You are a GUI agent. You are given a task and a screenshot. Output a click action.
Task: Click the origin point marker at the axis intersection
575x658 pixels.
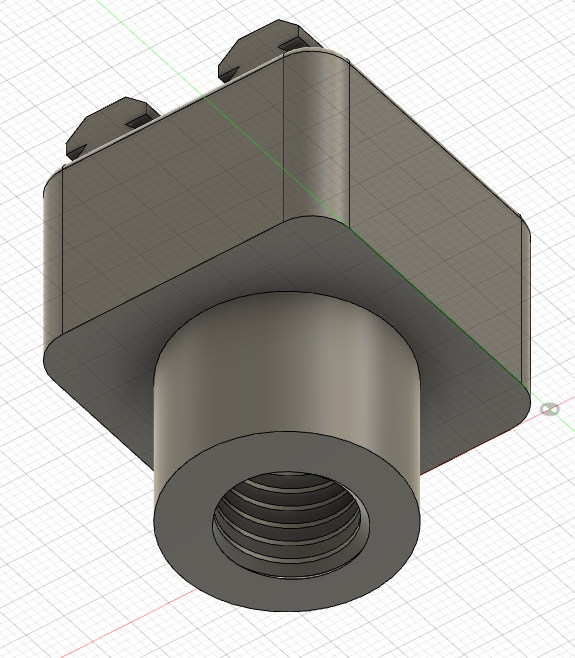click(549, 409)
